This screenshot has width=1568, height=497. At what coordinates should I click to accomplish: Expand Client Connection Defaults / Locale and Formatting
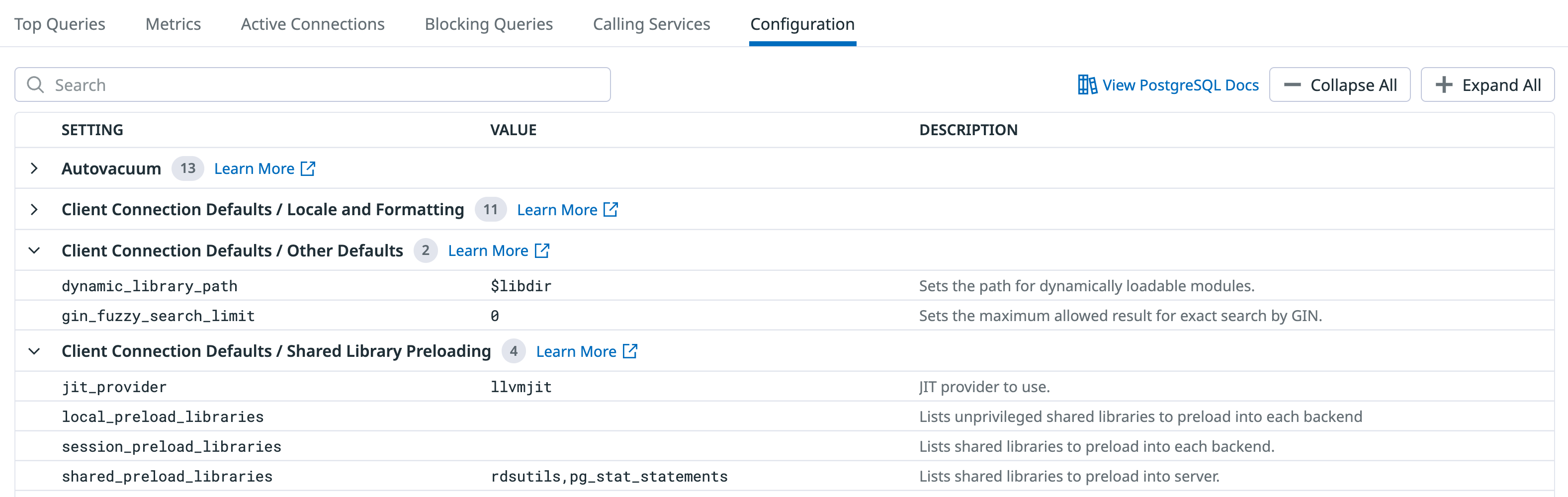click(34, 209)
